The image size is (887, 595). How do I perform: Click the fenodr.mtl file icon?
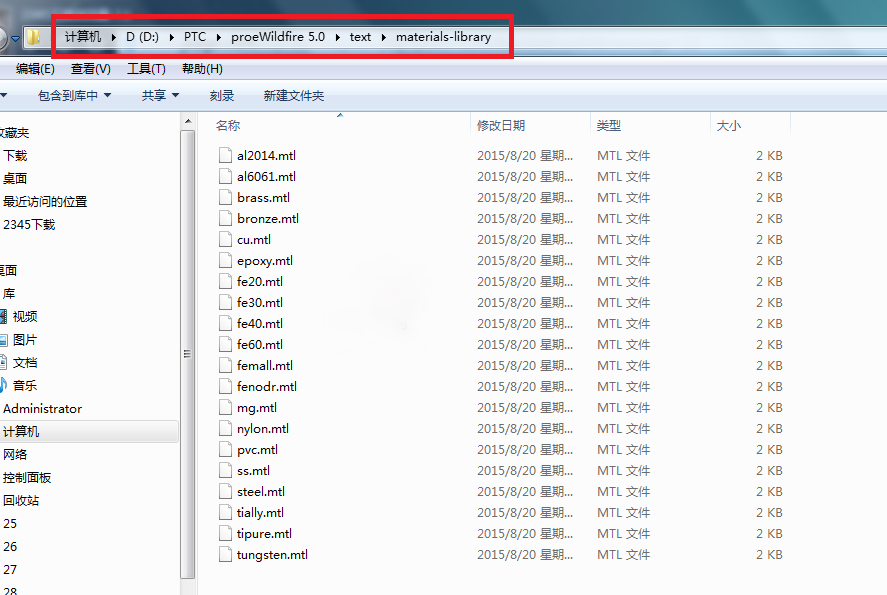point(225,386)
